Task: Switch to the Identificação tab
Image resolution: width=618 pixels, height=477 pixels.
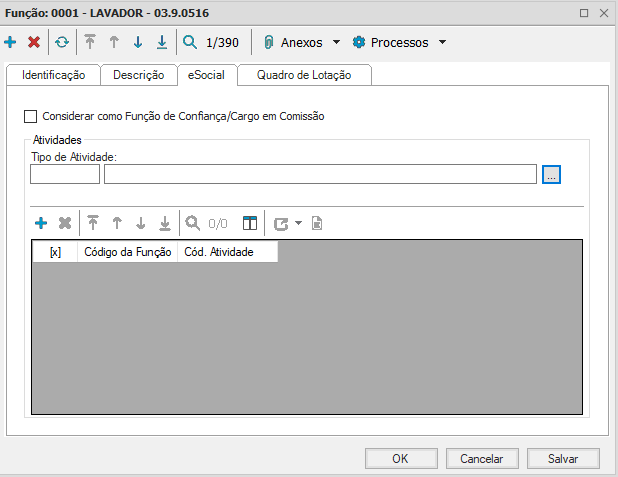Action: pos(53,75)
